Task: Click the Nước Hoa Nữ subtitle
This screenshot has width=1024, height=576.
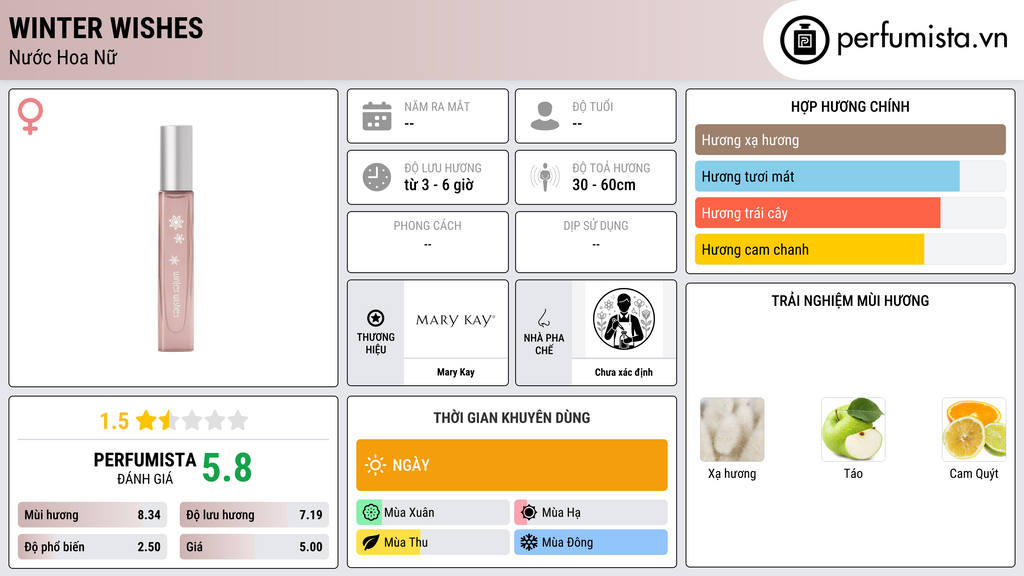Action: point(63,57)
